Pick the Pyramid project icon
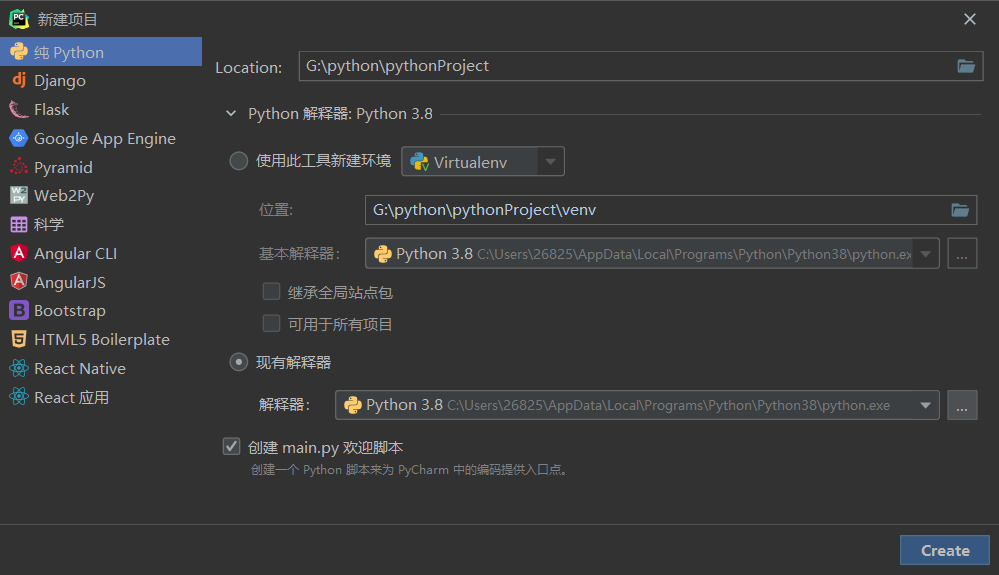Image resolution: width=999 pixels, height=575 pixels. [18, 167]
